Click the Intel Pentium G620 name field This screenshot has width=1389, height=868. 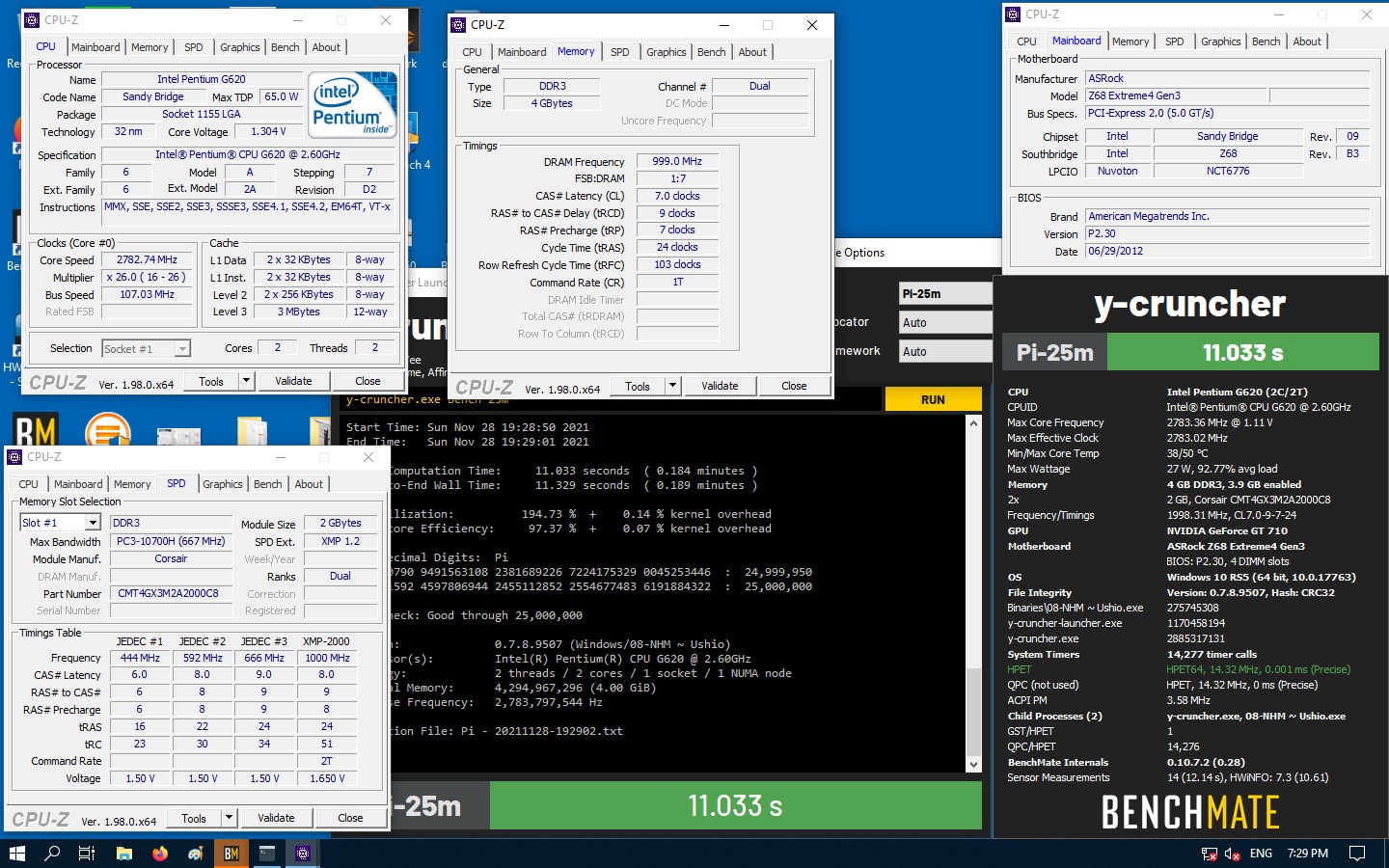coord(202,79)
